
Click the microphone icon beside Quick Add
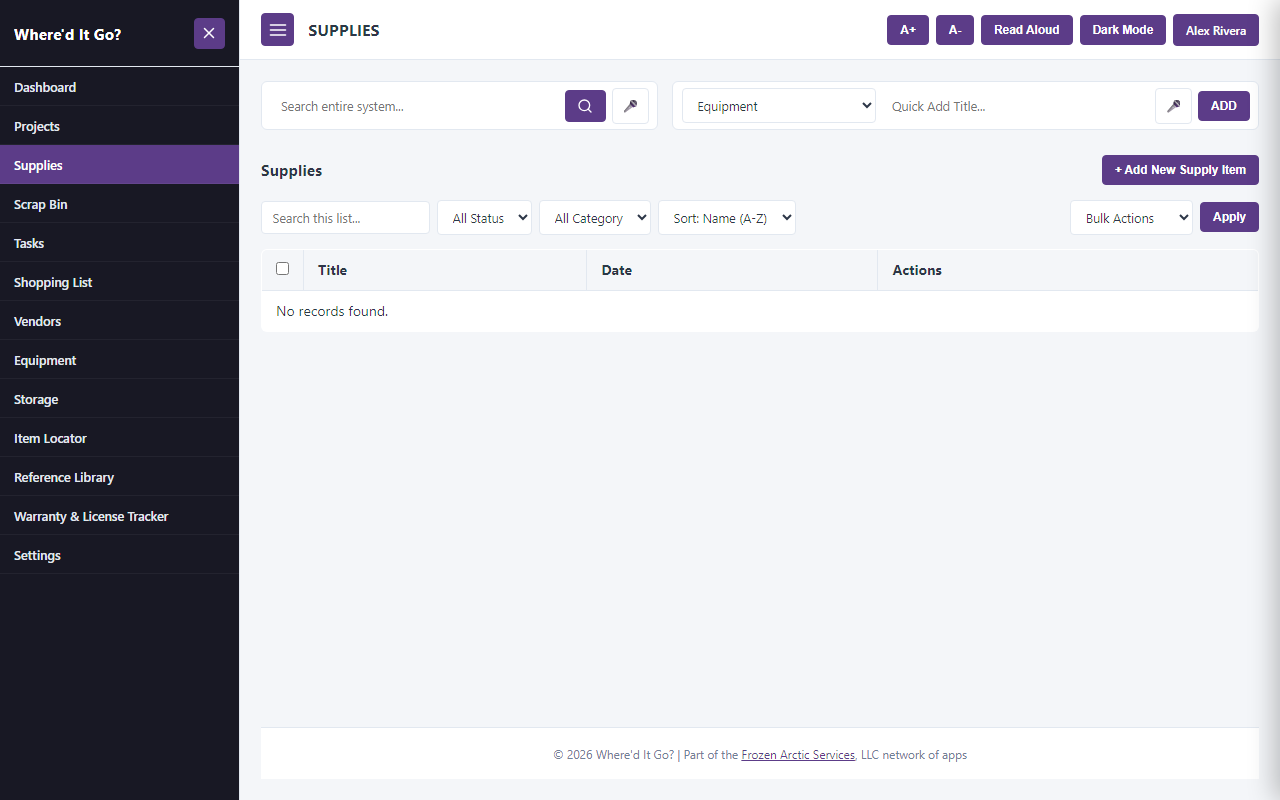pyautogui.click(x=1173, y=106)
